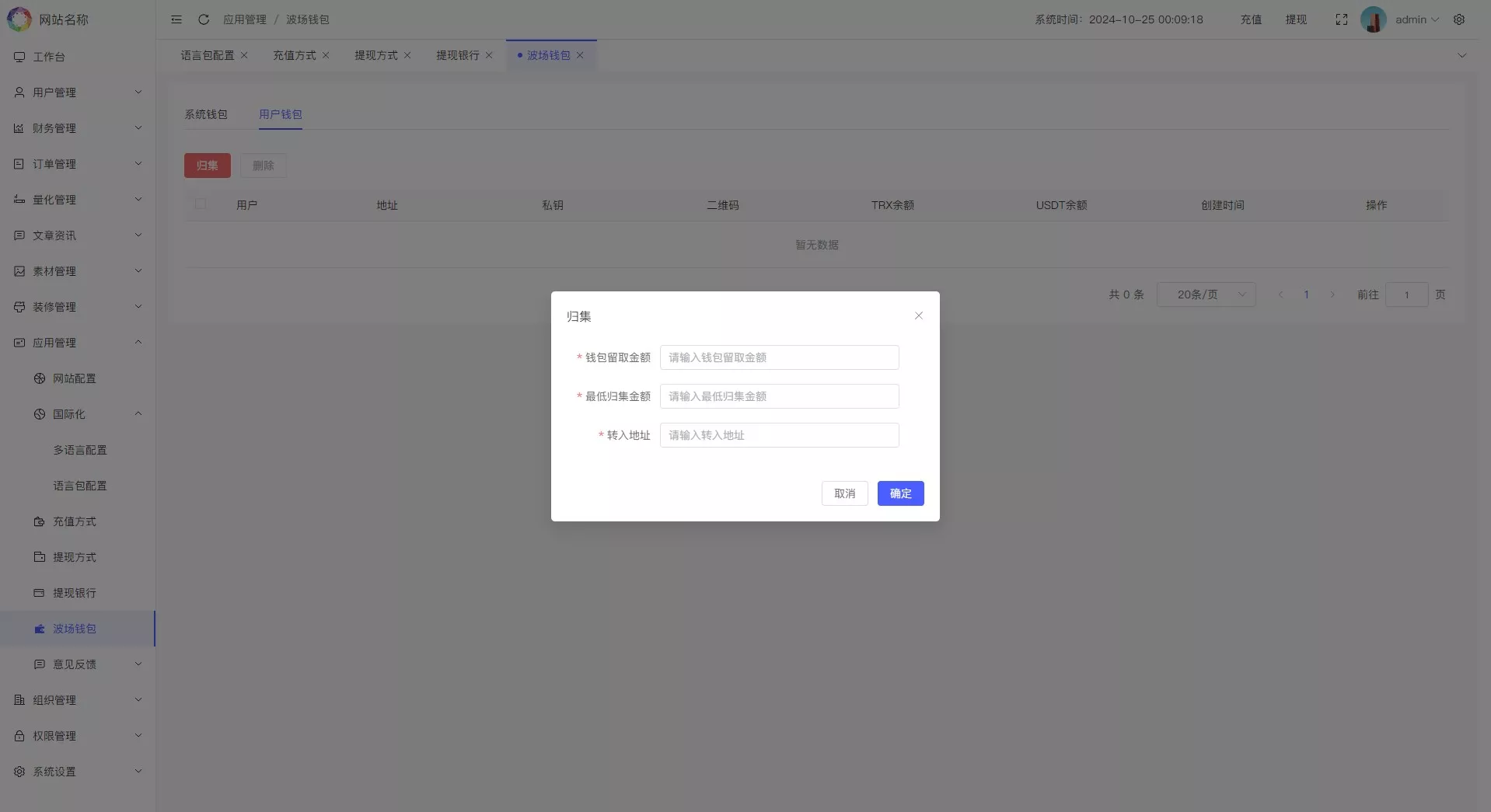Close the 归集 dialog with the X
The height and width of the screenshot is (812, 1491).
(918, 316)
